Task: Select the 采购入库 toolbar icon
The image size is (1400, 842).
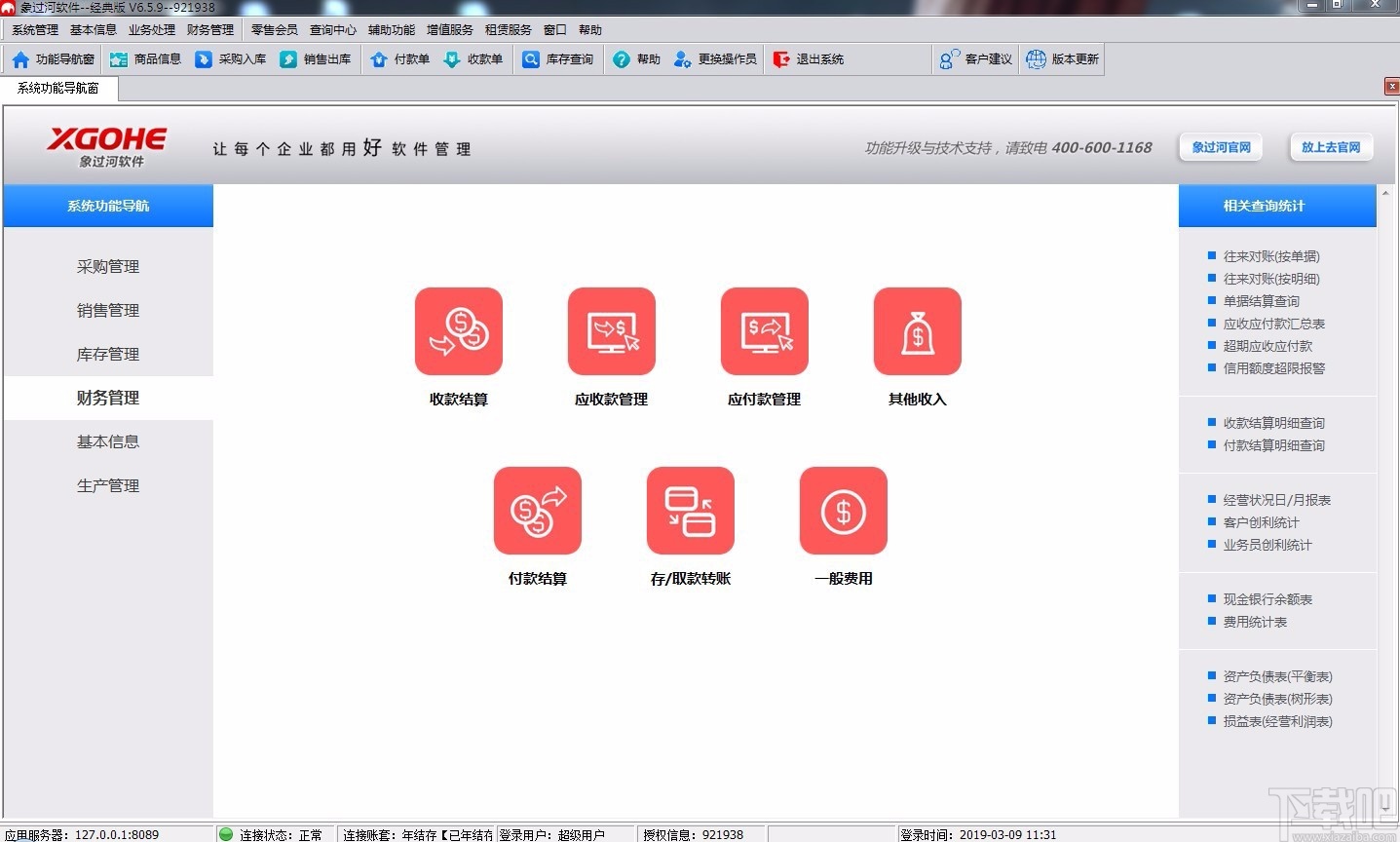Action: click(231, 58)
